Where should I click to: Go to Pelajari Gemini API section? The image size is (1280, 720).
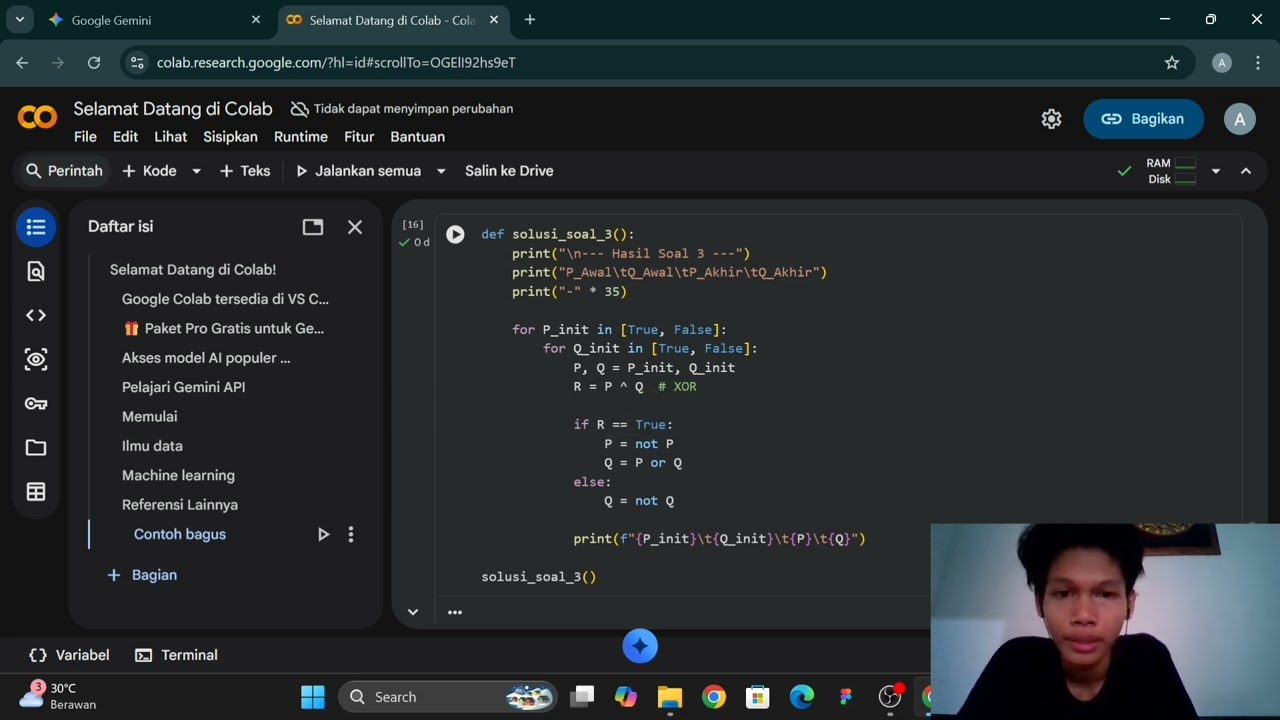[x=183, y=387]
